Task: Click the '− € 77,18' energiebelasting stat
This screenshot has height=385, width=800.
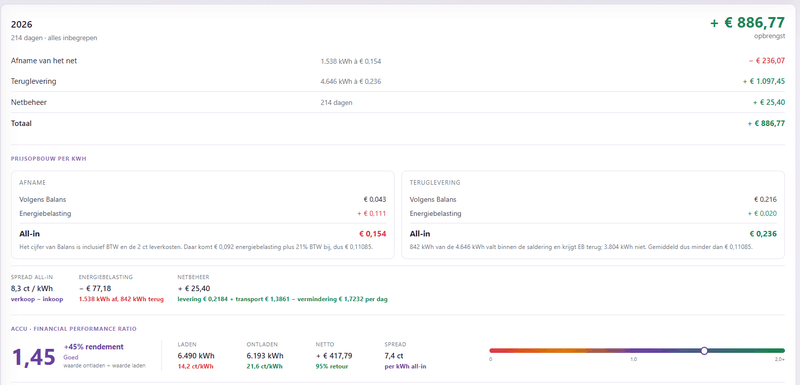Action: [x=94, y=288]
